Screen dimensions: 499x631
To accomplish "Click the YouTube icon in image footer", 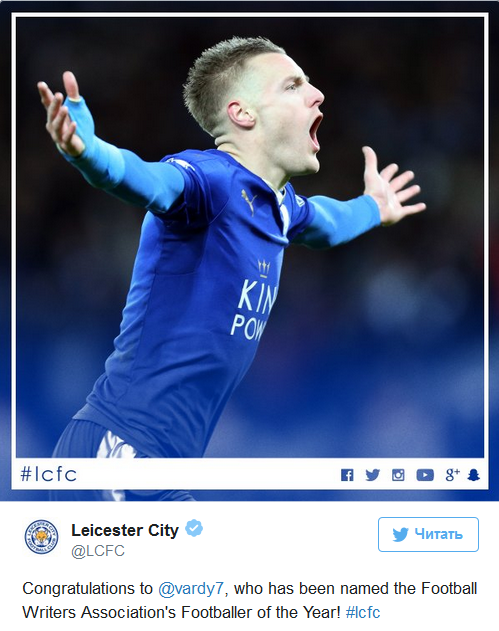I will coord(425,475).
